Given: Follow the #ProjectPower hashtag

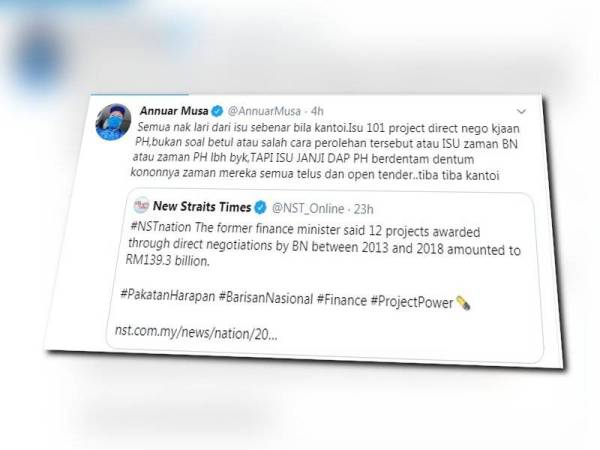Looking at the screenshot, I should click(x=412, y=302).
